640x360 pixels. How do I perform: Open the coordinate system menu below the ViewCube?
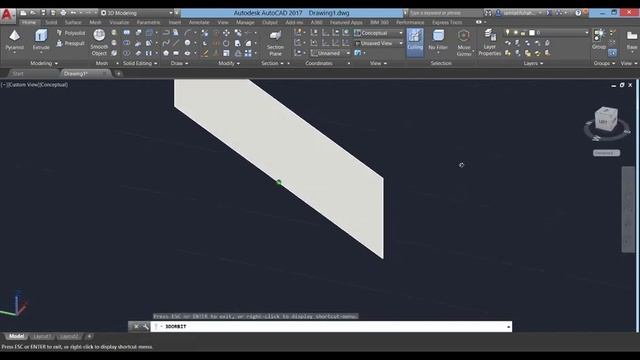(x=607, y=153)
